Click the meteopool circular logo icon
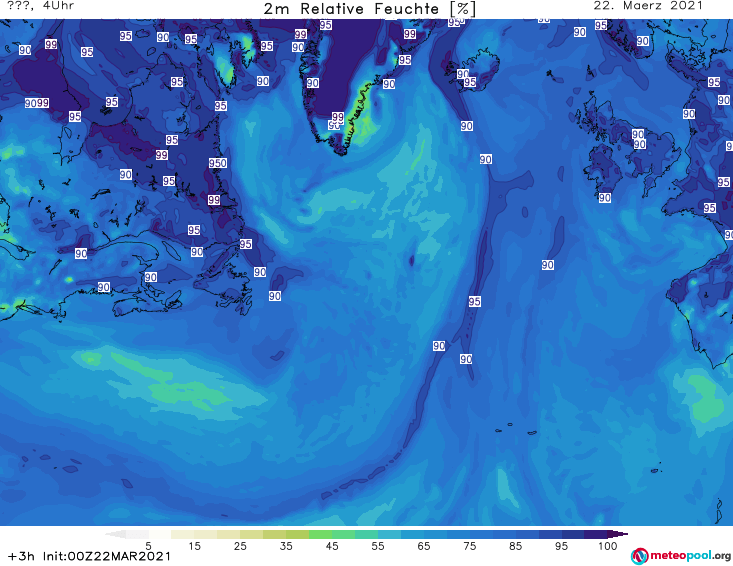The image size is (733, 566). [x=639, y=556]
